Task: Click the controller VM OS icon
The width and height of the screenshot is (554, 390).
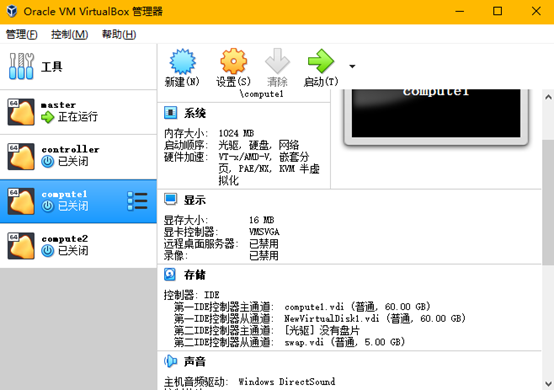Action: [21, 156]
